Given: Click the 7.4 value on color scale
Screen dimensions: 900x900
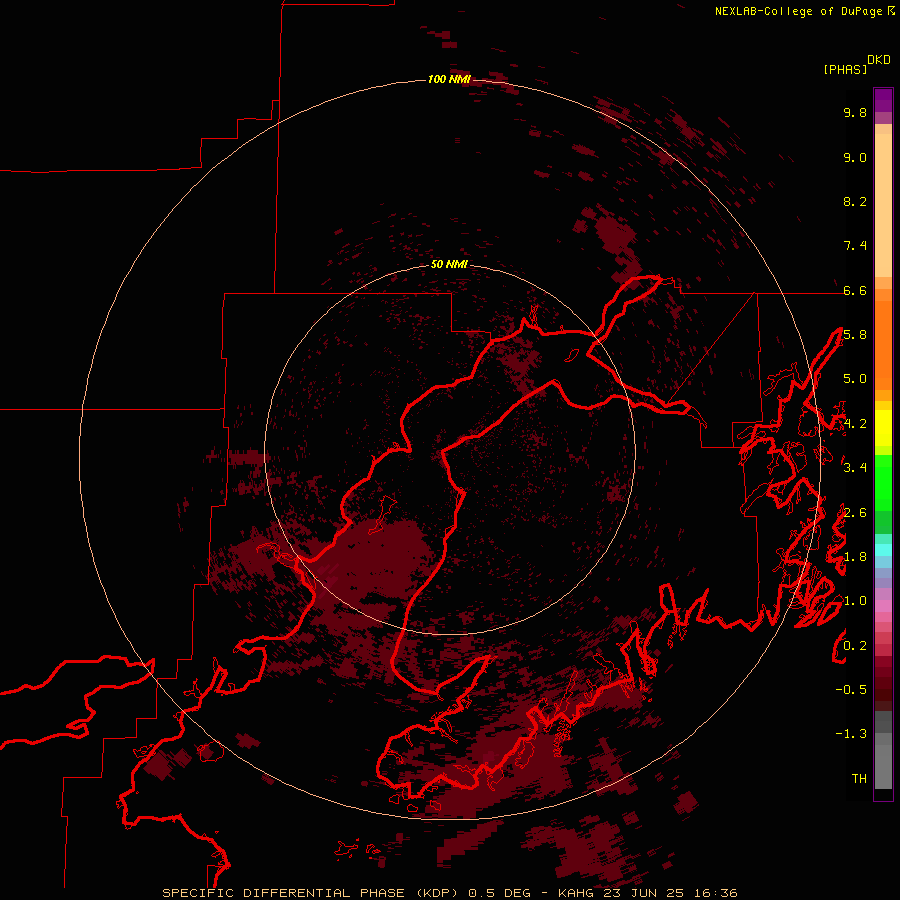Looking at the screenshot, I should click(x=855, y=246).
